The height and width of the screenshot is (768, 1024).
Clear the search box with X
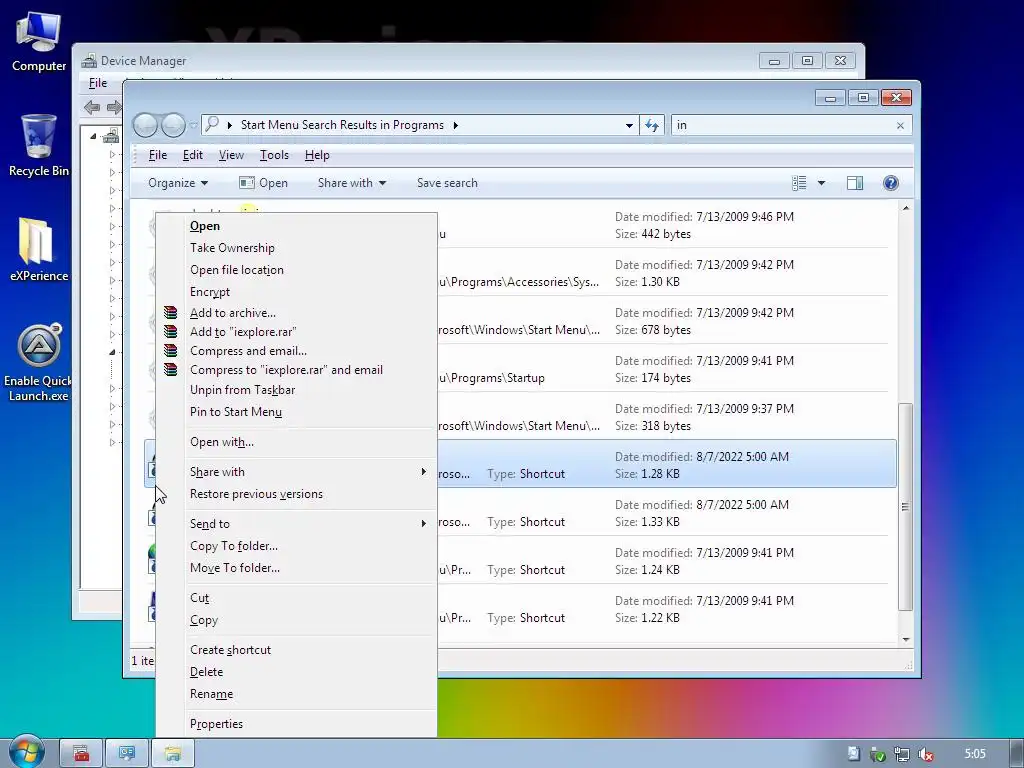[x=901, y=125]
